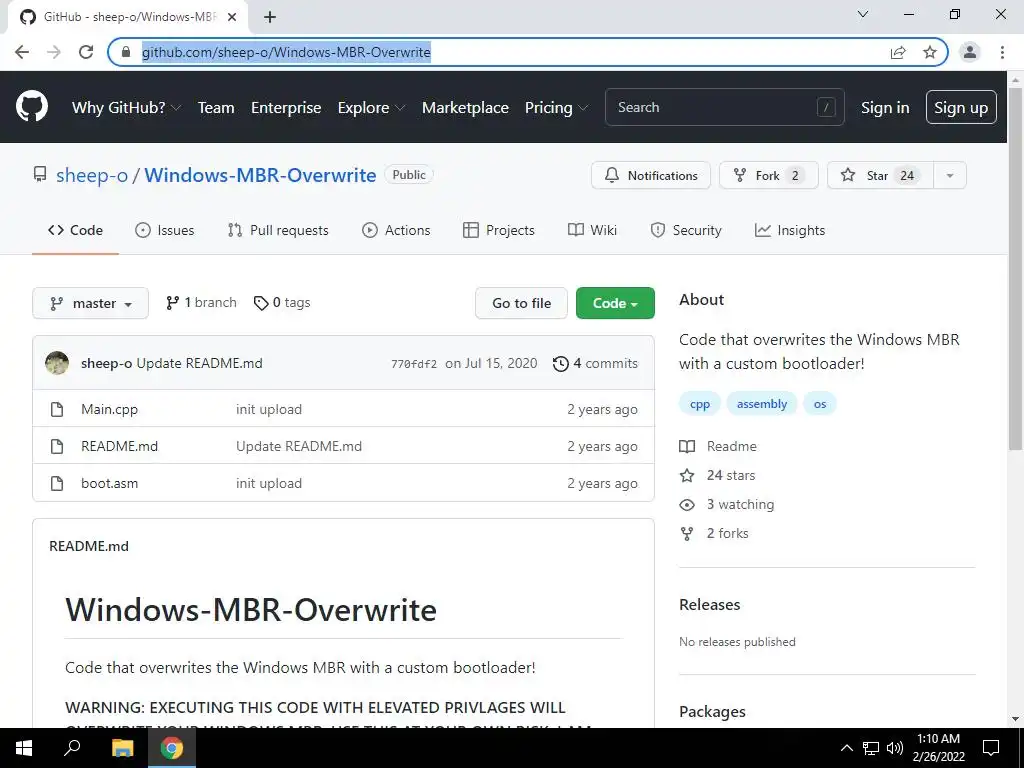1024x768 pixels.
Task: Click the star icon beside 24 stars
Action: coord(687,475)
